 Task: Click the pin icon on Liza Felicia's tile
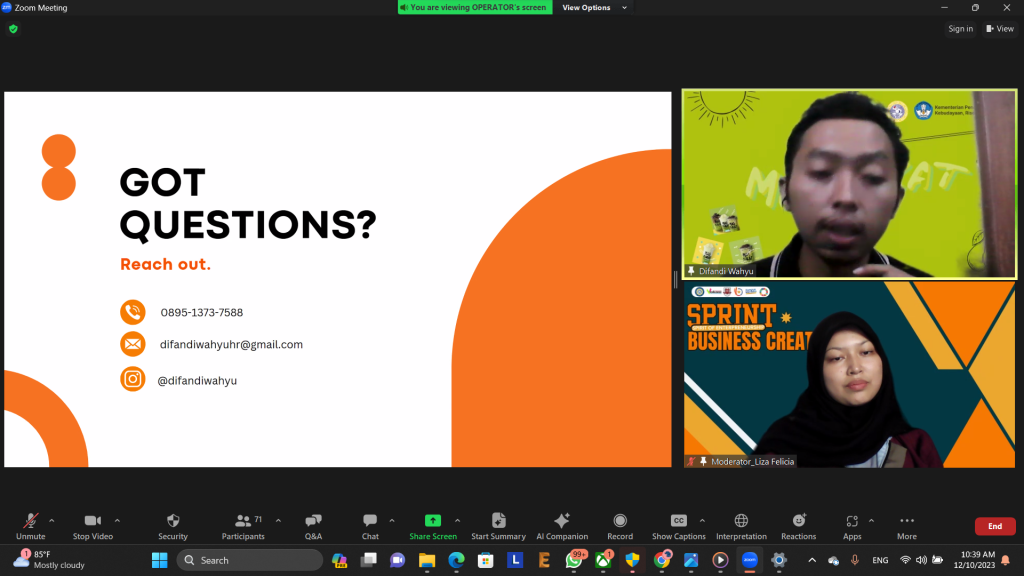coord(703,462)
